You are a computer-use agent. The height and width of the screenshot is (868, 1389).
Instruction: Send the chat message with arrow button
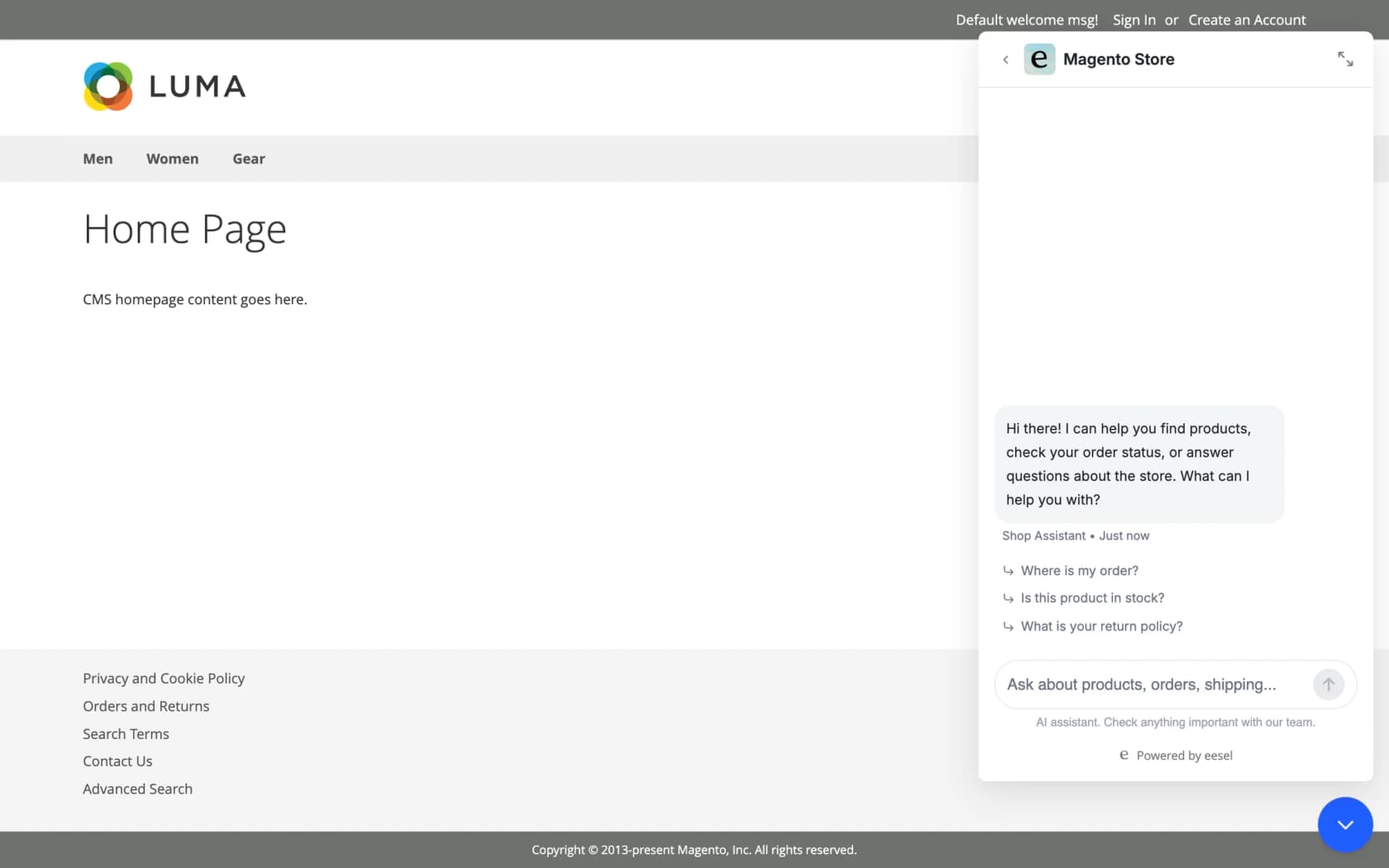point(1329,684)
